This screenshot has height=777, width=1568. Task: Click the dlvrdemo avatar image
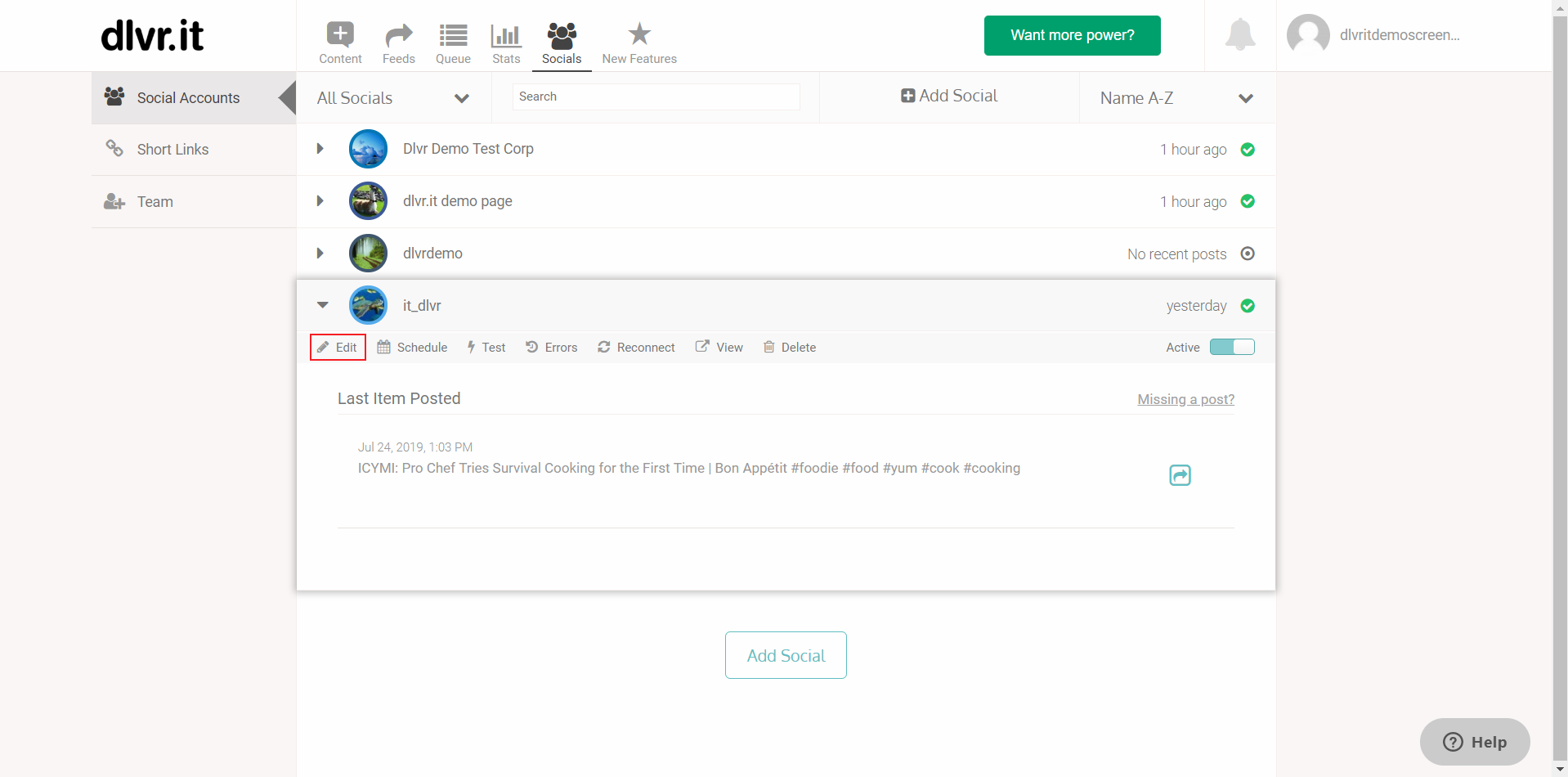pos(368,254)
